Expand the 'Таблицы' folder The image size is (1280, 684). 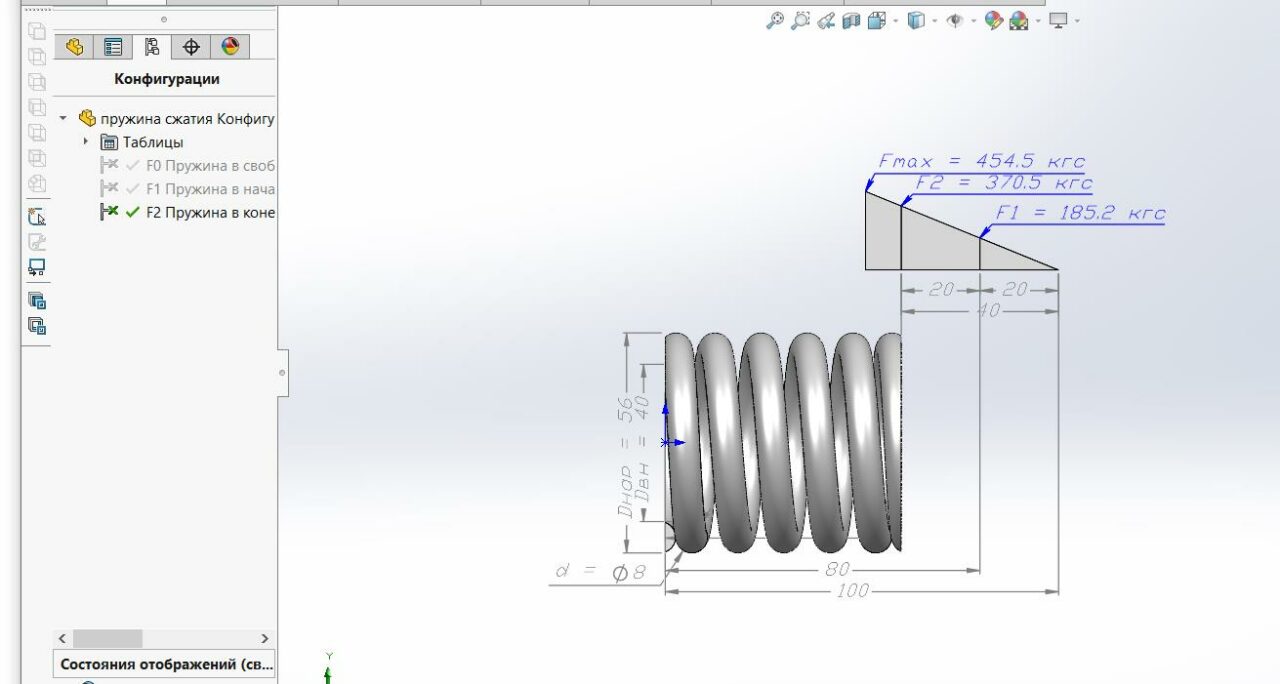click(86, 142)
